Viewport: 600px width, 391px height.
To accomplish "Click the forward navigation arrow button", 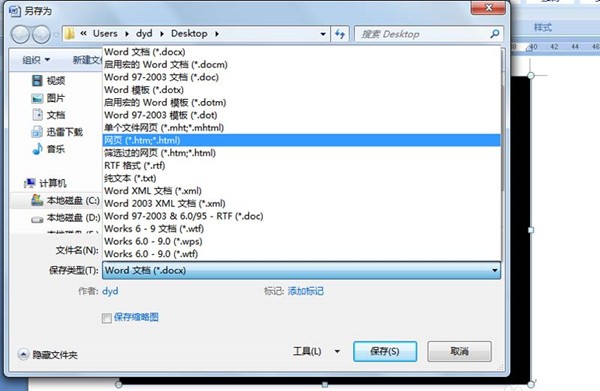I will [x=41, y=34].
